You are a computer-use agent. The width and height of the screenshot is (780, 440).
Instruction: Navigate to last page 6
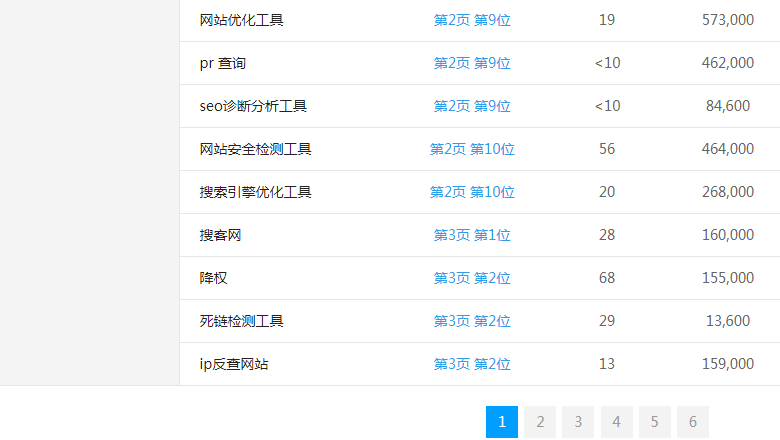692,422
